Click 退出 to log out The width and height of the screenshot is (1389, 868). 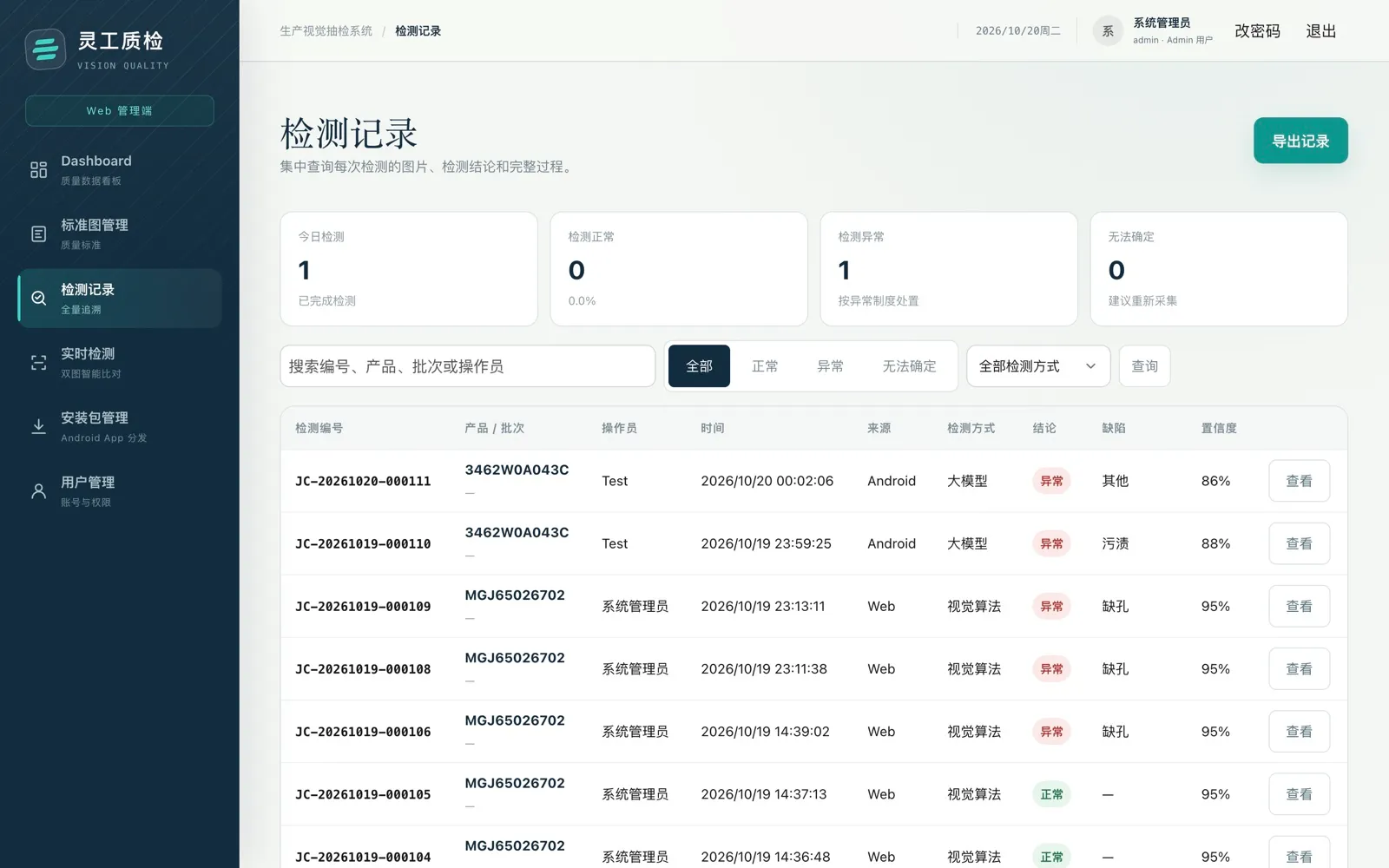pos(1320,31)
